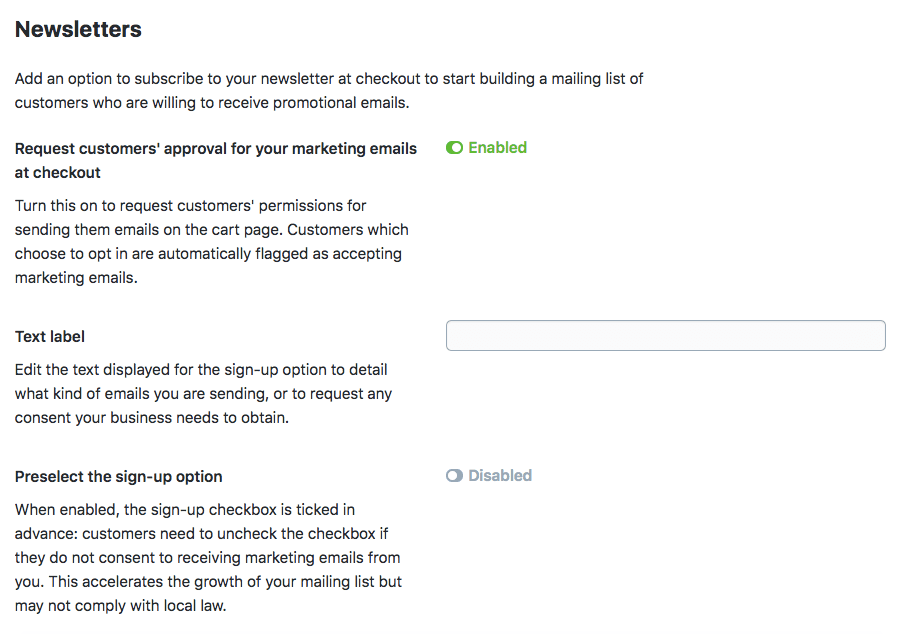
Task: Click the "Turn this on to request" description
Action: click(190, 206)
